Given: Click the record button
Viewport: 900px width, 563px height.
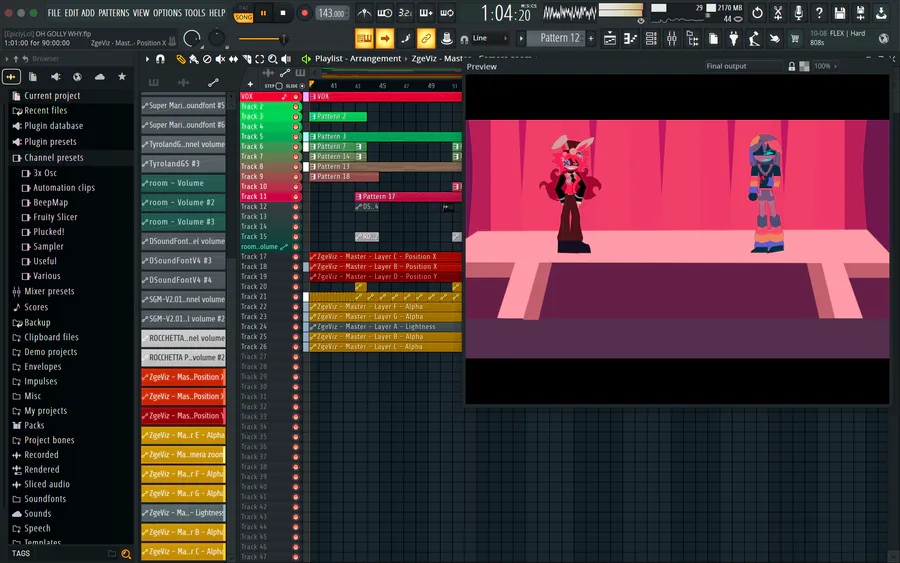Looking at the screenshot, I should tap(304, 13).
